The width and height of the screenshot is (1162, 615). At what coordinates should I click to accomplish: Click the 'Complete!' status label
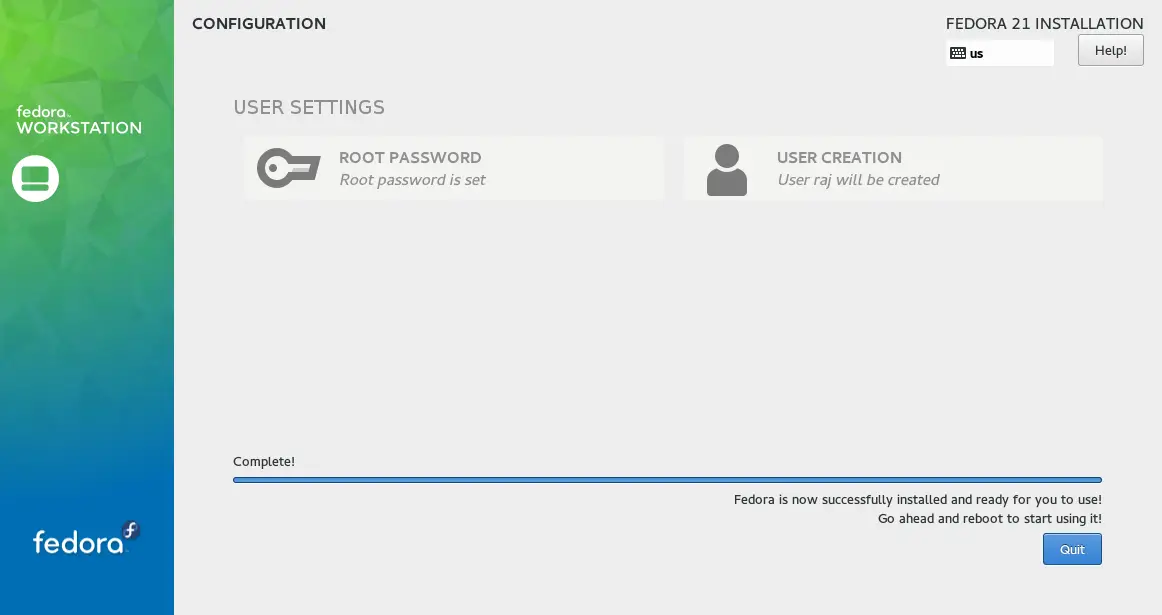264,461
